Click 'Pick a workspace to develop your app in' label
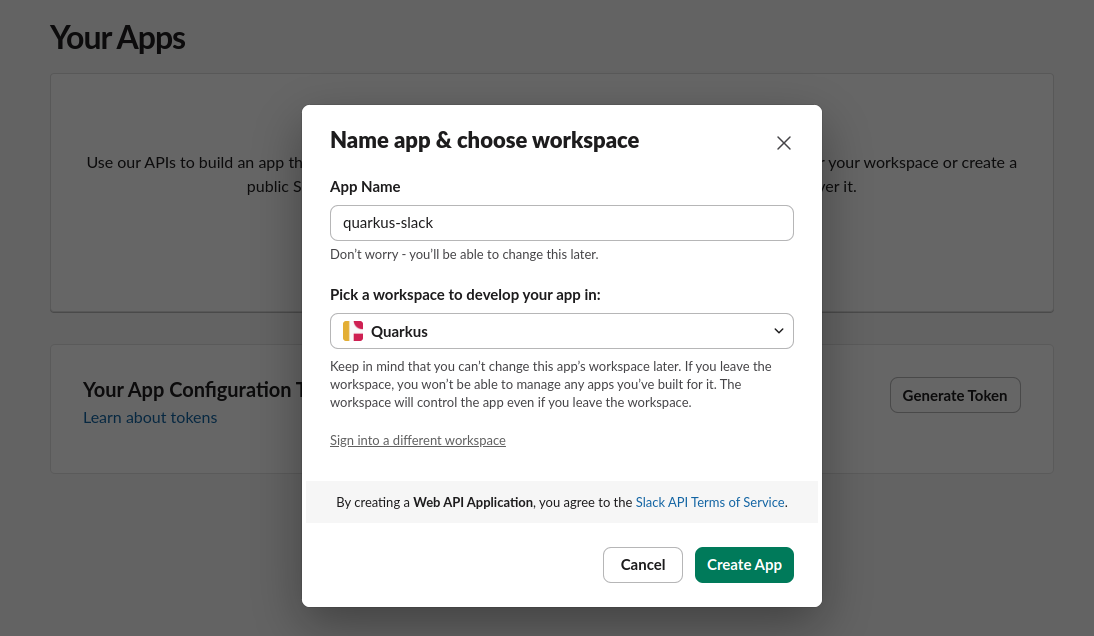Screen dimensions: 1094x636 (x=465, y=295)
